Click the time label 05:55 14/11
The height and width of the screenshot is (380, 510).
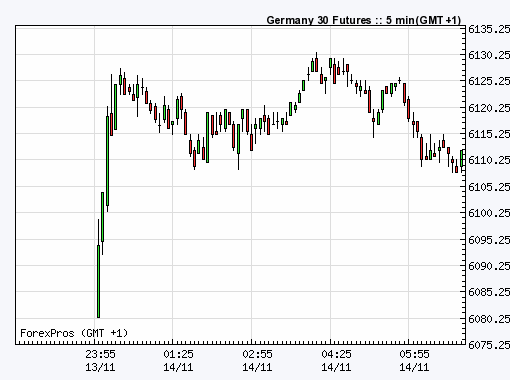[x=414, y=361]
